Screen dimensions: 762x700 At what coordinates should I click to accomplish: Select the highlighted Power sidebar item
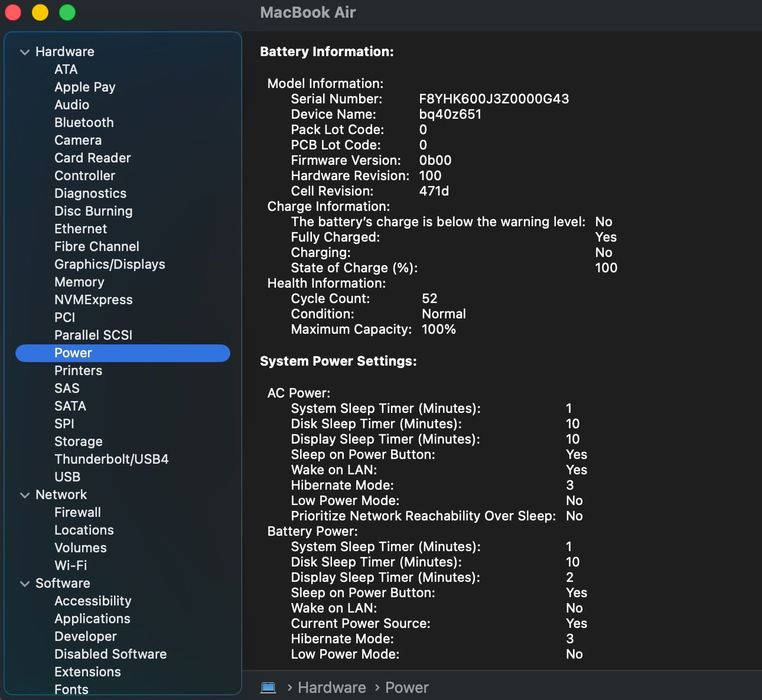pyautogui.click(x=122, y=353)
